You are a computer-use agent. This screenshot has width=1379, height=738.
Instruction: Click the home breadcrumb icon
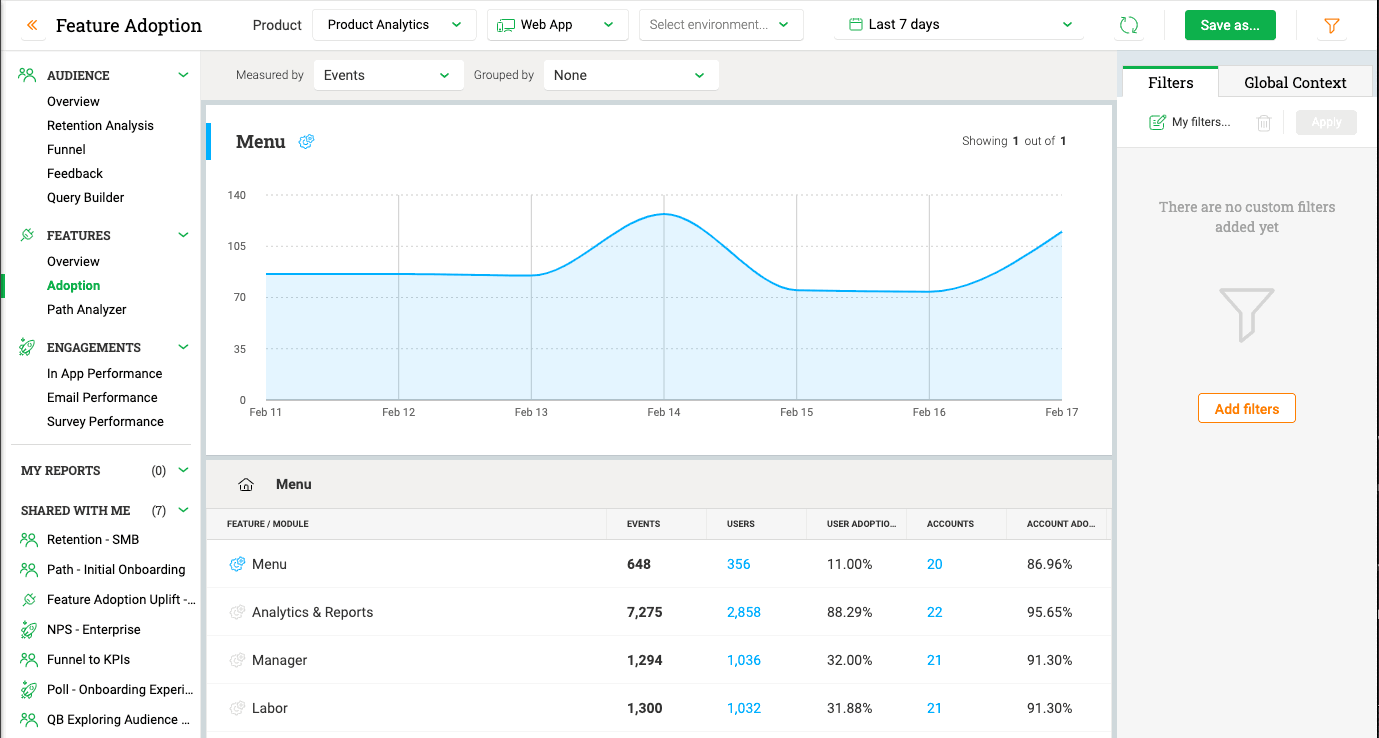point(246,484)
